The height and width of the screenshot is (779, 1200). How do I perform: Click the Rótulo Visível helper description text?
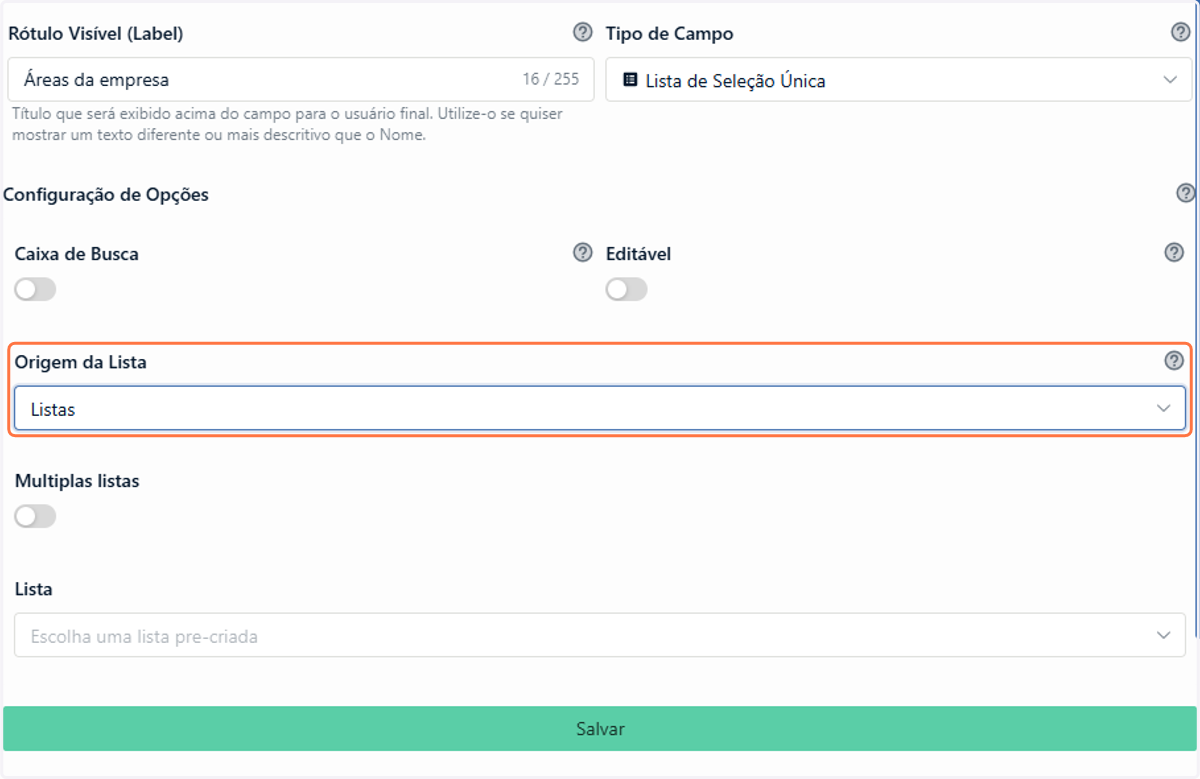(x=287, y=125)
